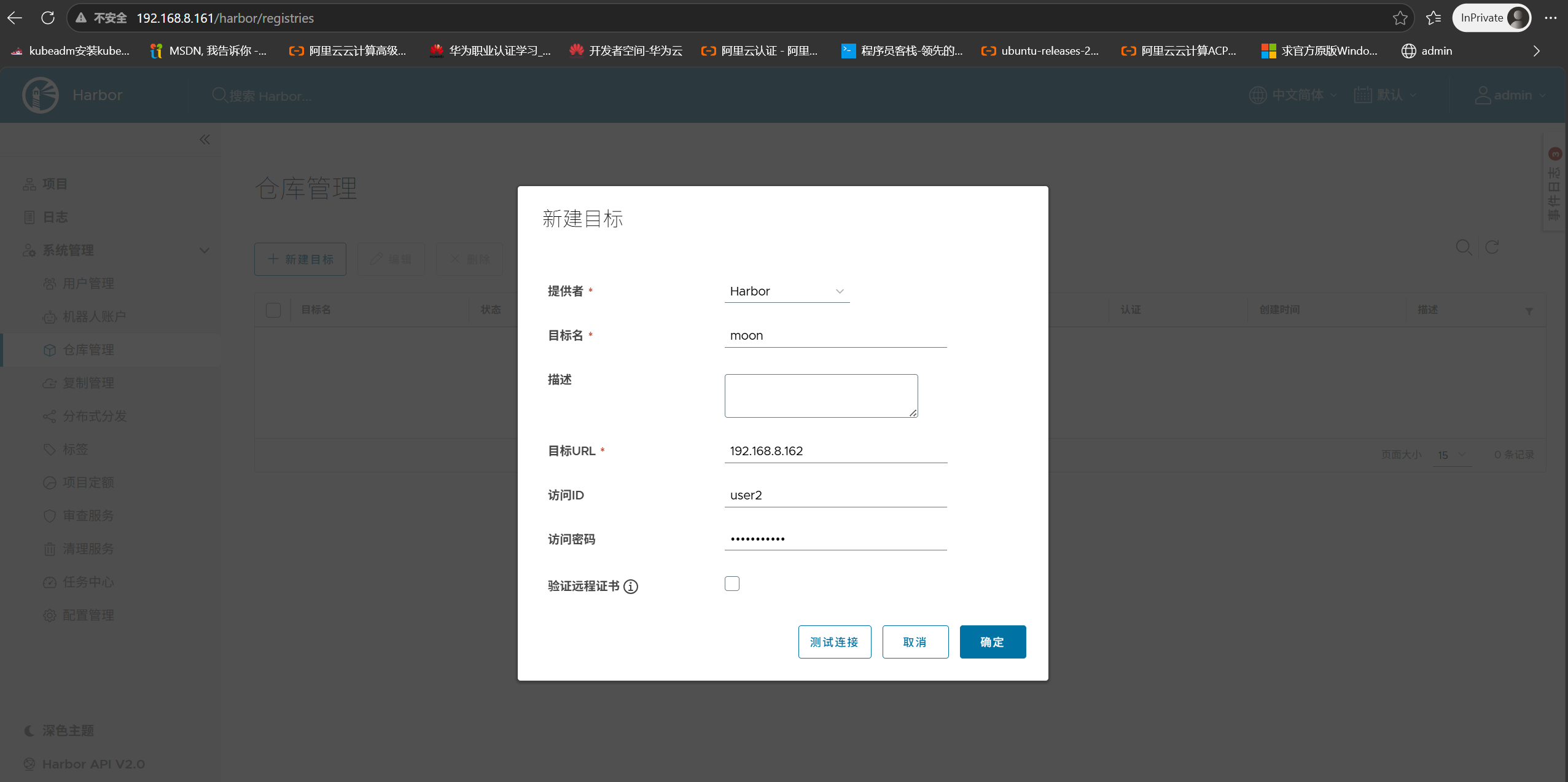Image resolution: width=1568 pixels, height=782 pixels.
Task: Click the info icon beside 验证远程证书
Action: tap(631, 587)
